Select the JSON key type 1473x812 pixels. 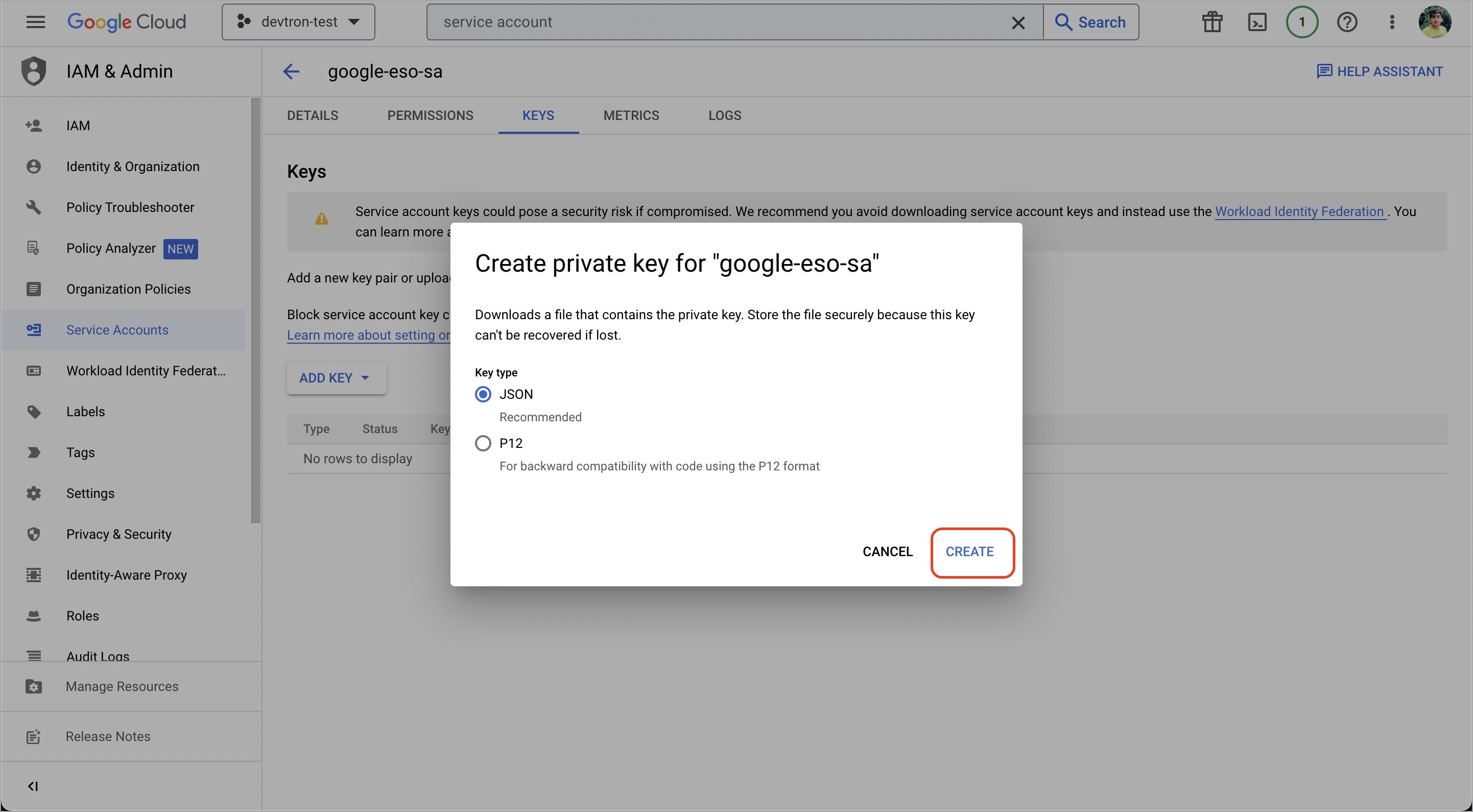click(x=483, y=395)
